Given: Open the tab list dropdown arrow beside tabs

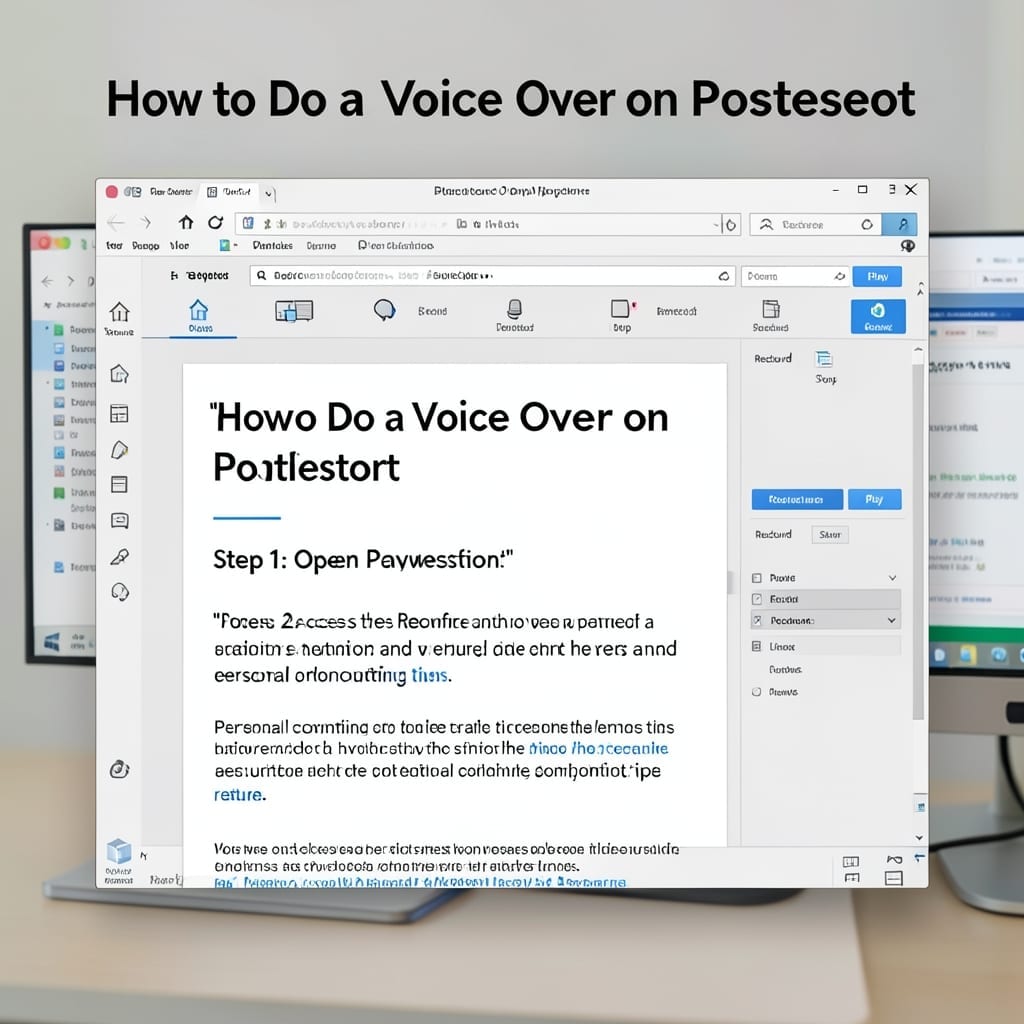Looking at the screenshot, I should click(268, 194).
